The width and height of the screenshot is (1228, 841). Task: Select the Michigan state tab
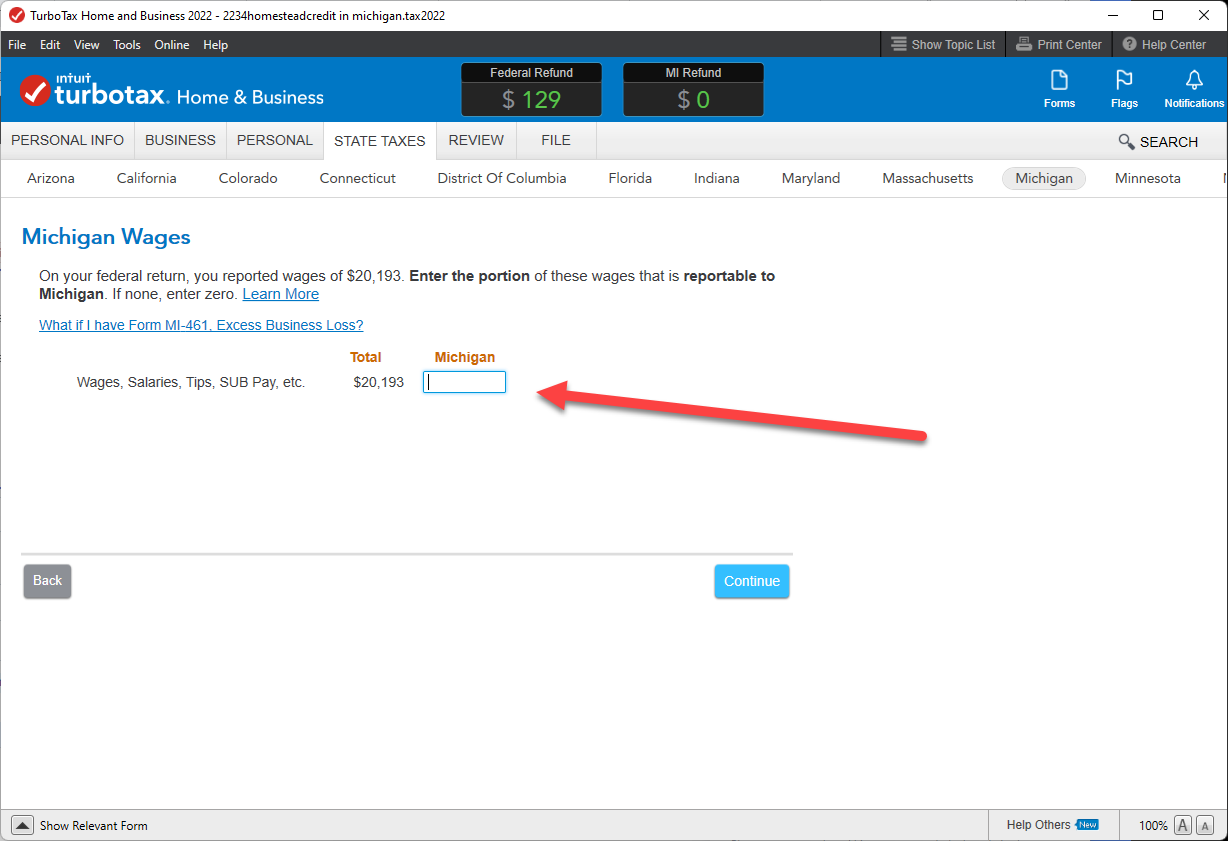[x=1044, y=178]
